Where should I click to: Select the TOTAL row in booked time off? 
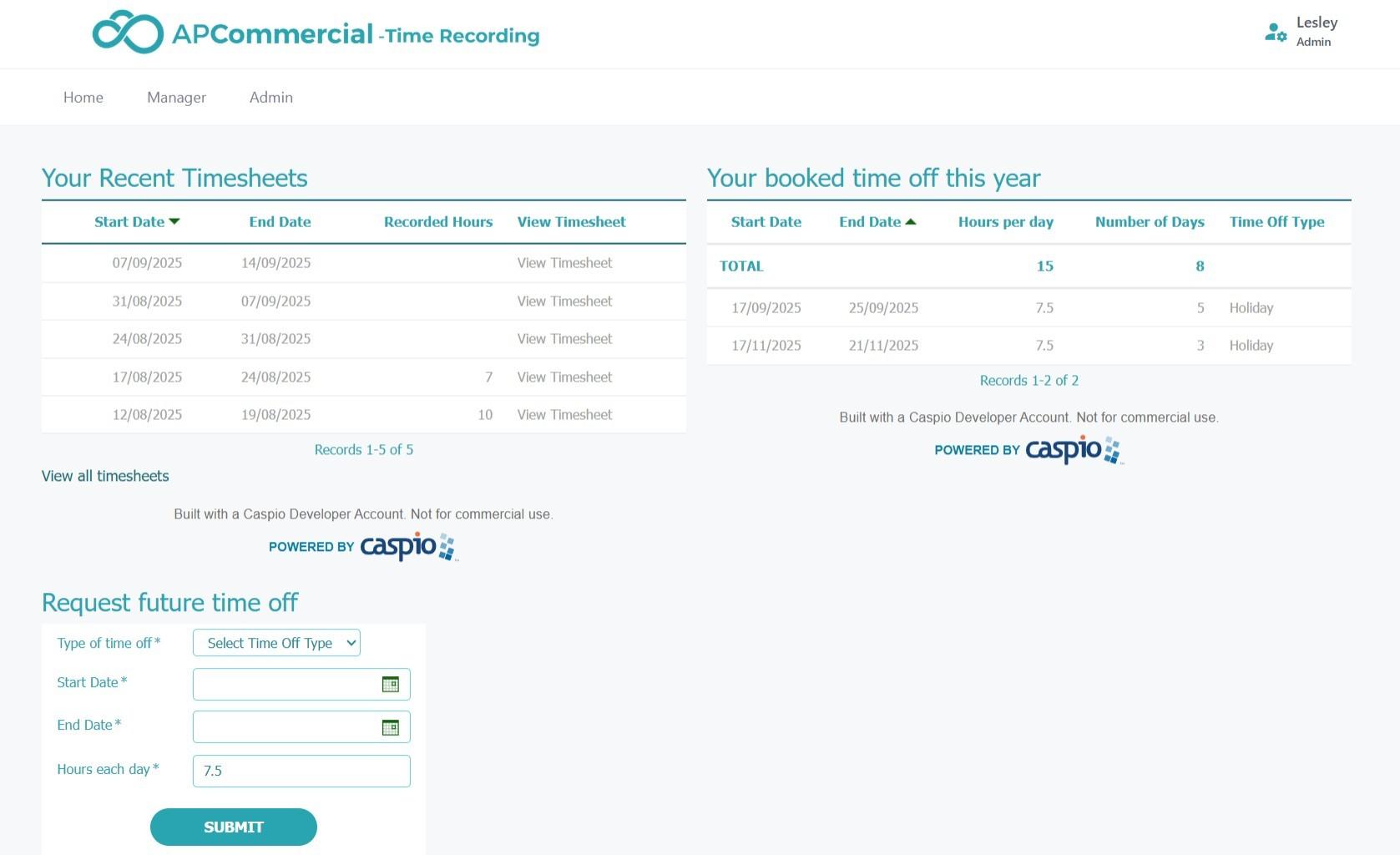740,266
